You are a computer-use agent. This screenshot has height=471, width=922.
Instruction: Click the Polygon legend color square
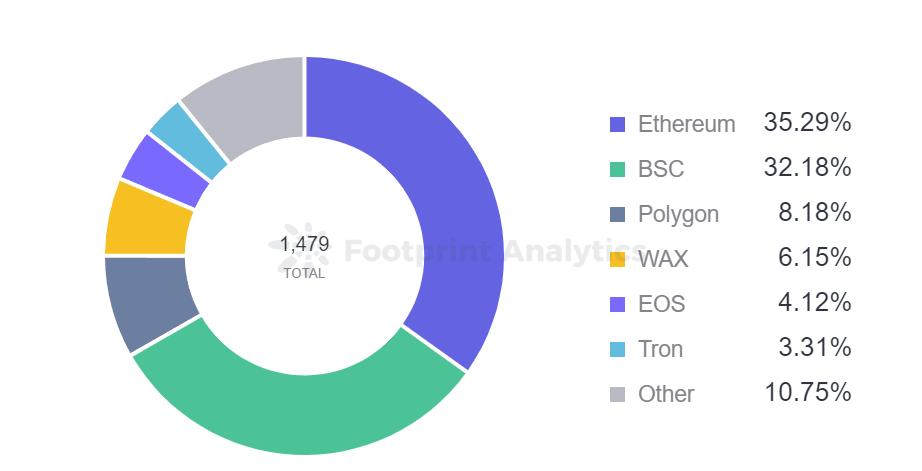click(618, 214)
